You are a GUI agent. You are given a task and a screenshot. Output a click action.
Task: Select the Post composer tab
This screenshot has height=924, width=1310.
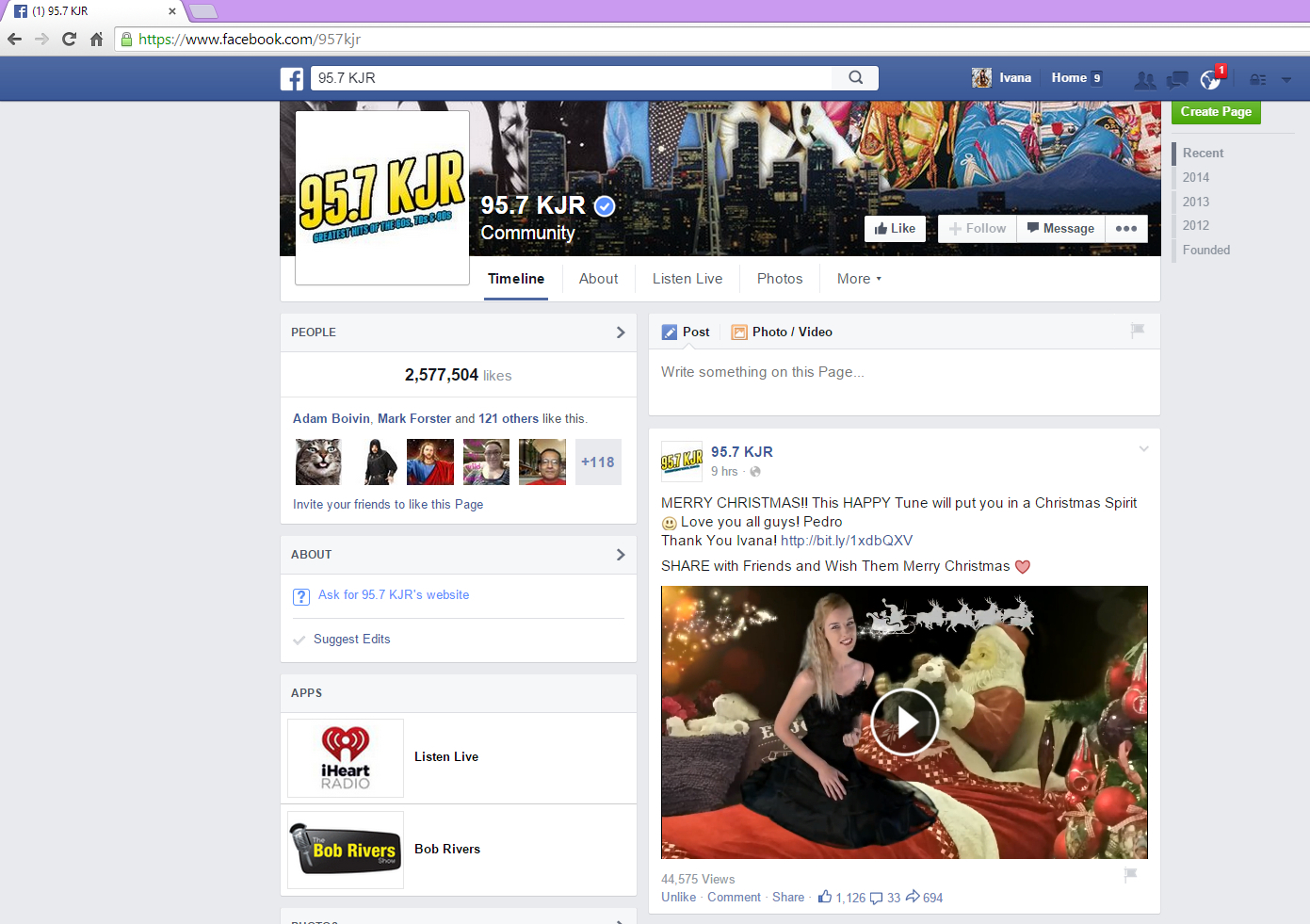(686, 332)
